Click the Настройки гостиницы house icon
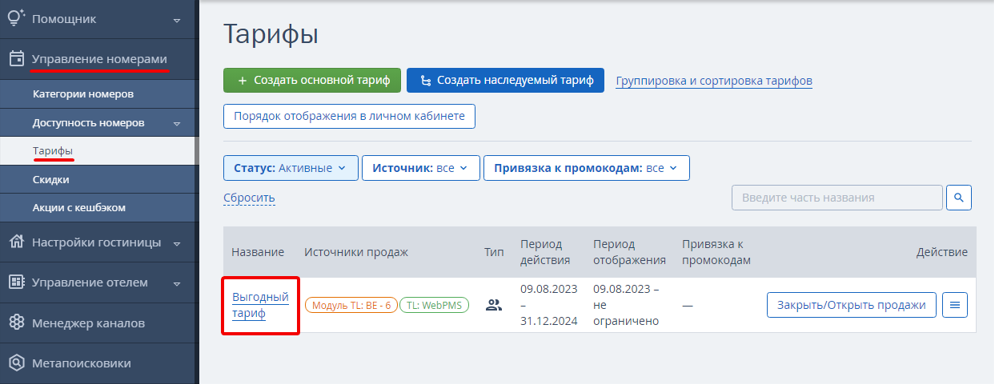Screen dimensions: 994x384 pyautogui.click(x=16, y=242)
